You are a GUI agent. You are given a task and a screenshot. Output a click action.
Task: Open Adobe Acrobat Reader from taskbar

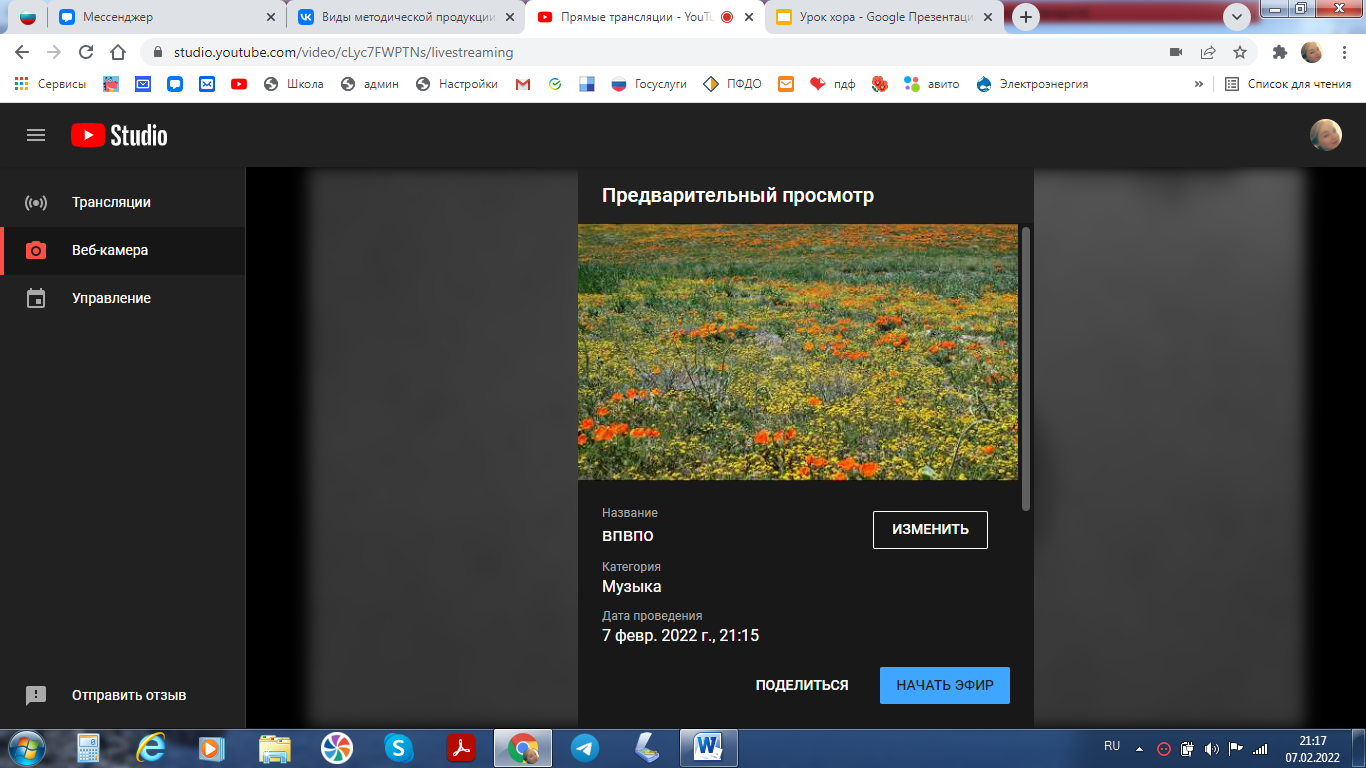click(460, 748)
